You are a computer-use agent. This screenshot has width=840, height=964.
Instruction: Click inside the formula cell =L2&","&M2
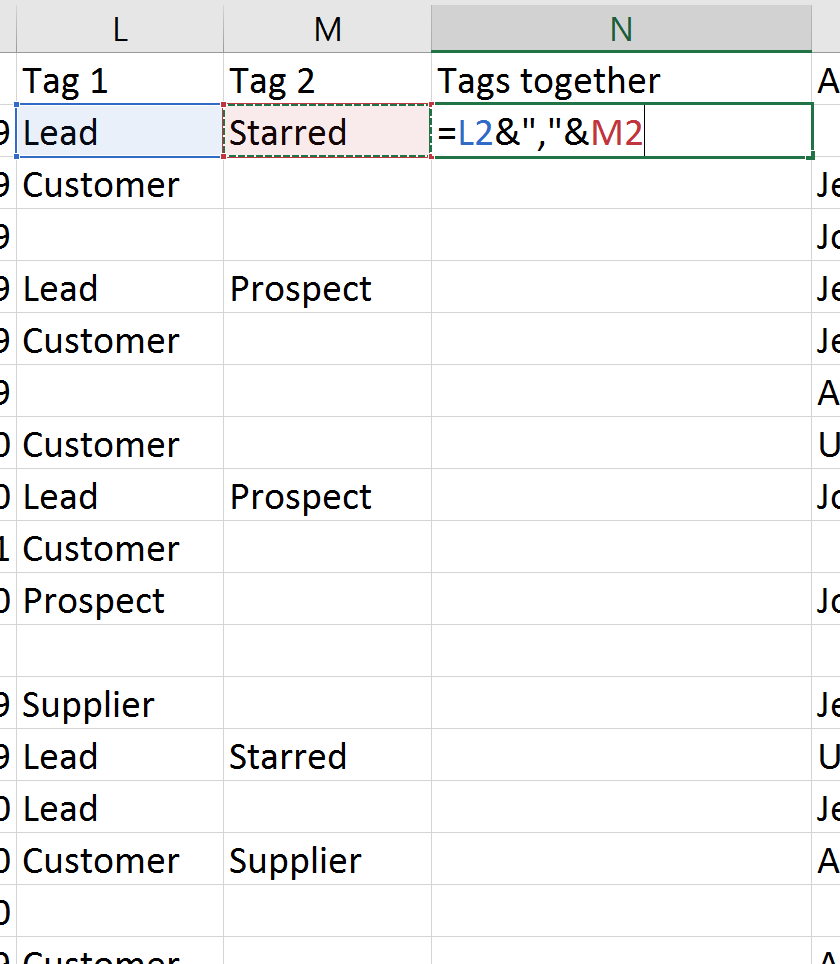tap(622, 132)
